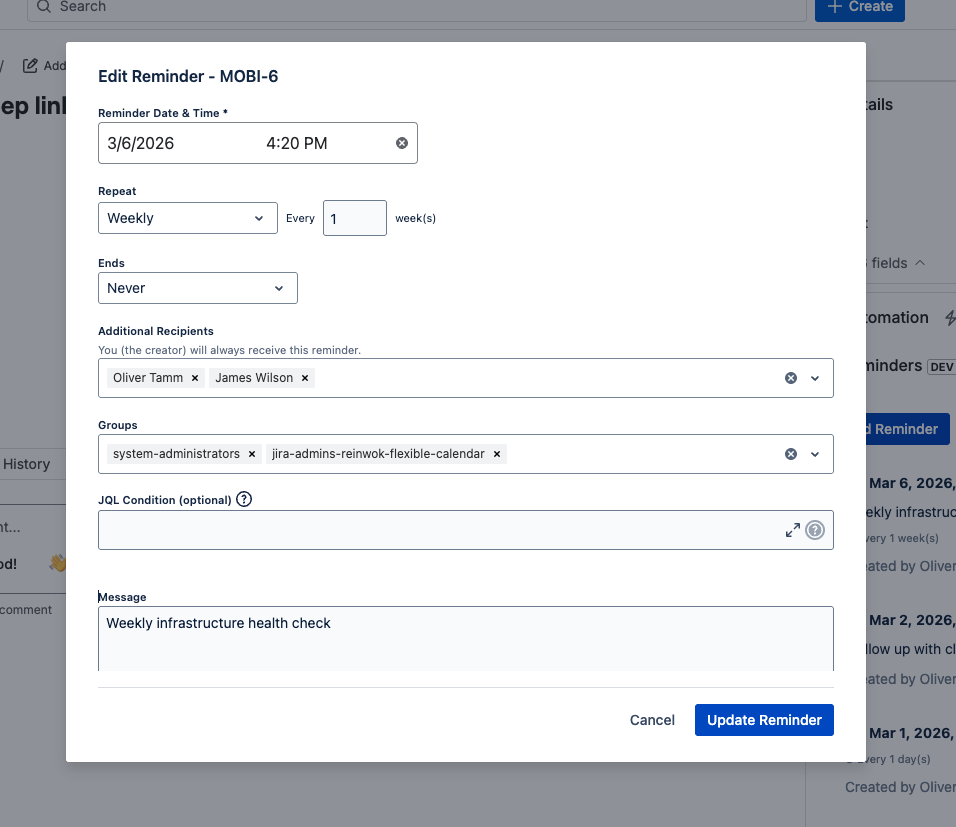Remove Oliver Tamm from recipients
This screenshot has width=956, height=827.
pyautogui.click(x=195, y=378)
